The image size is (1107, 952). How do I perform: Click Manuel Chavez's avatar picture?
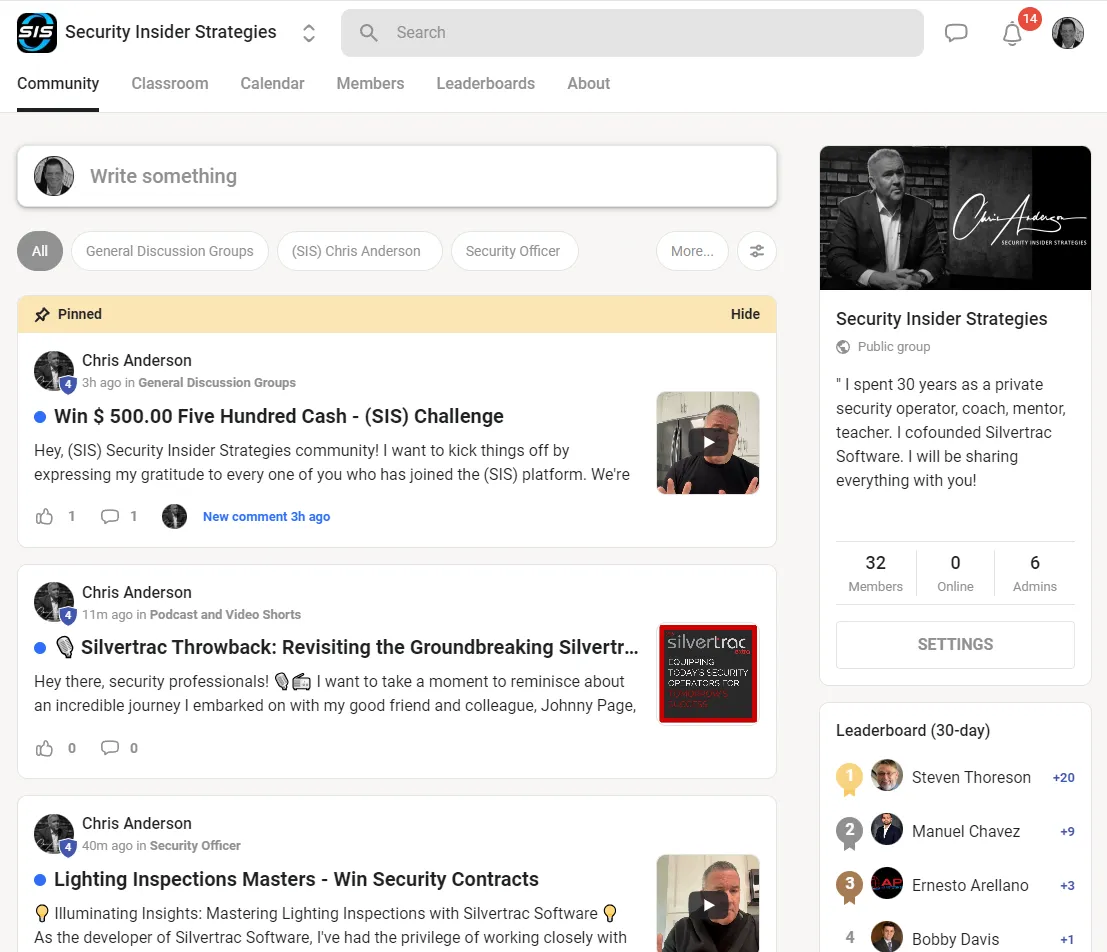coord(887,828)
